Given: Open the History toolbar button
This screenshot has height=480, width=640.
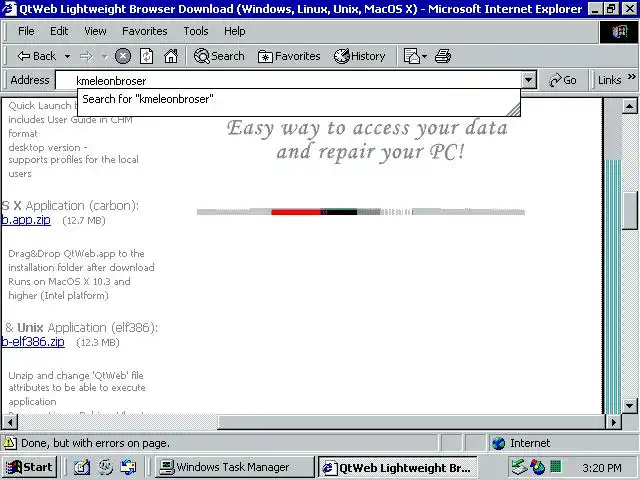Looking at the screenshot, I should coord(360,56).
